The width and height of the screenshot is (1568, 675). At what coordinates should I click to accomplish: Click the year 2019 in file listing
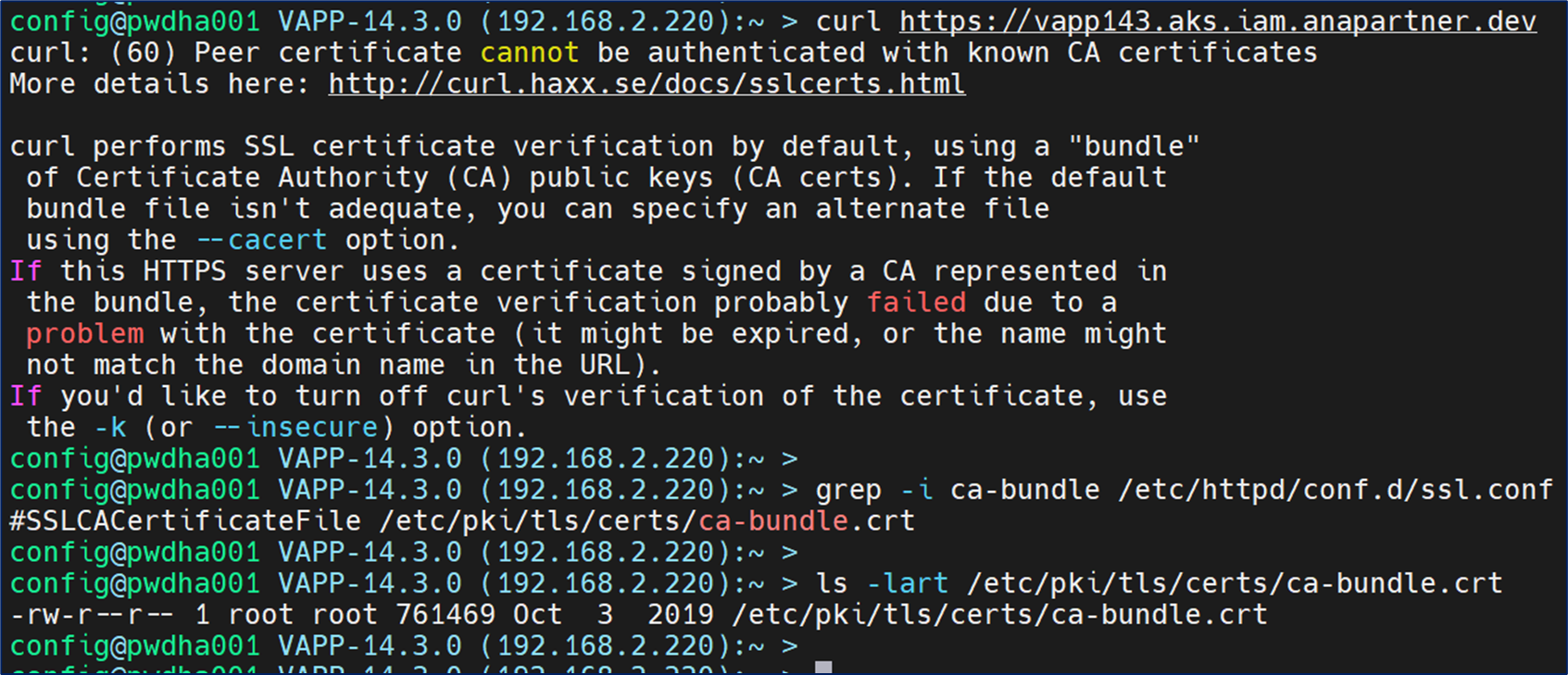(x=680, y=615)
